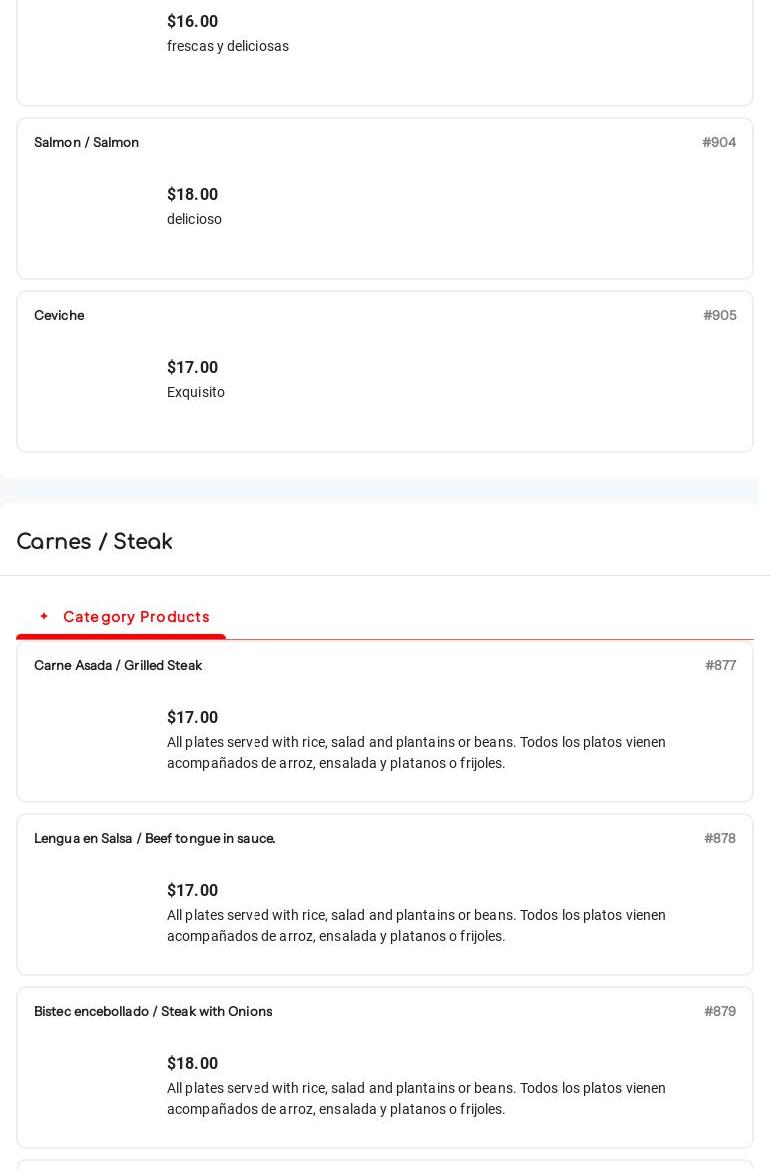
Task: Click product number #878
Action: [x=720, y=839]
